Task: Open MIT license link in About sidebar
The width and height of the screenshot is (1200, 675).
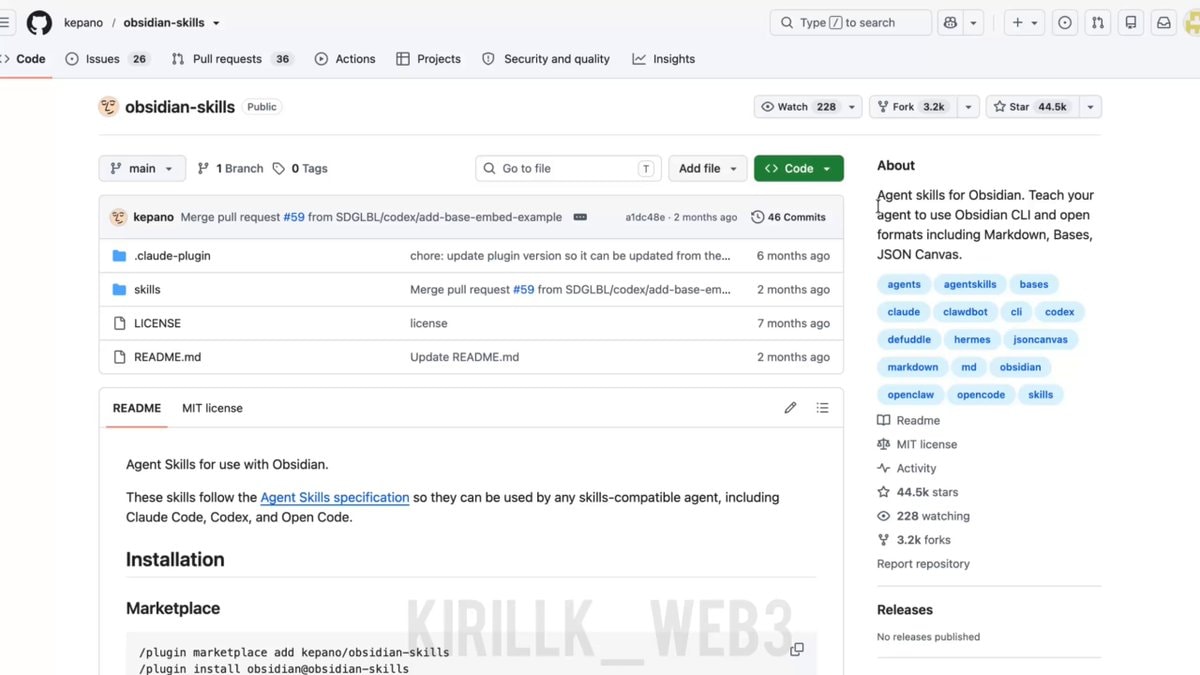Action: [x=917, y=445]
